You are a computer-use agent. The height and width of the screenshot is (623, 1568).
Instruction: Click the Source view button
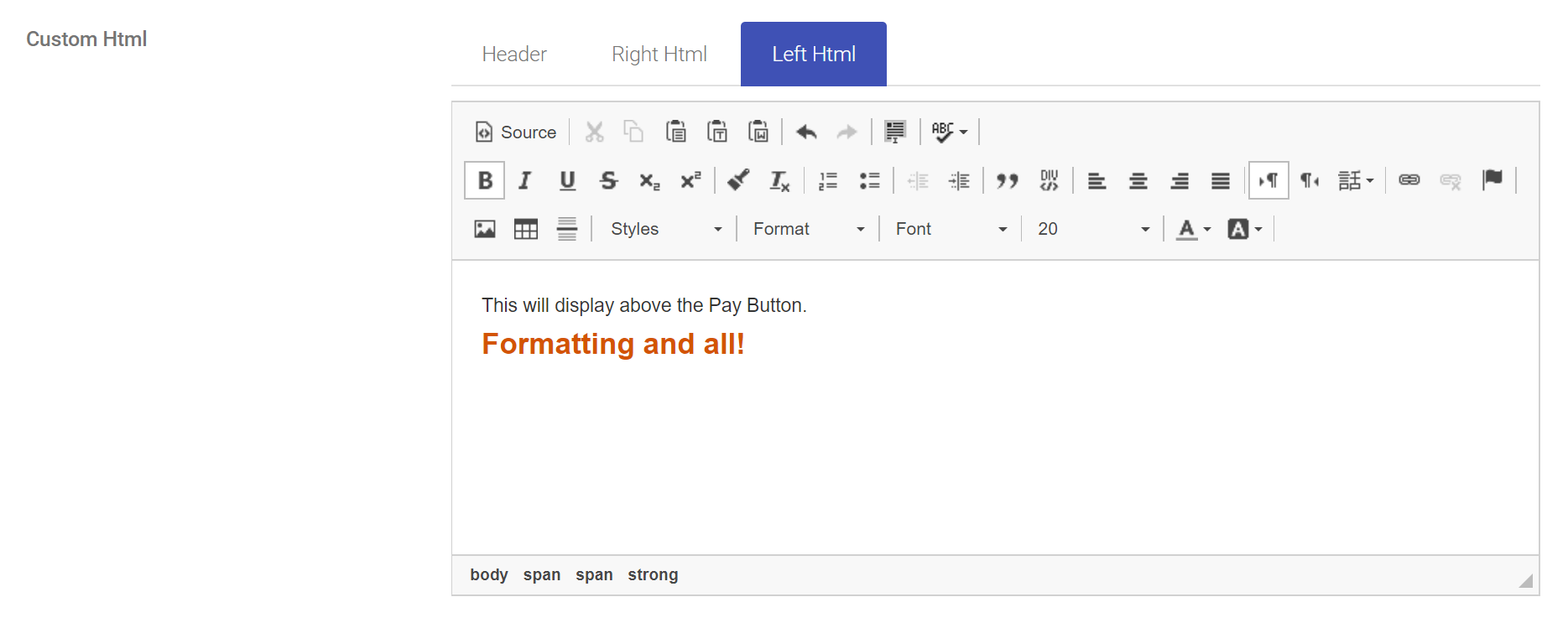click(515, 132)
